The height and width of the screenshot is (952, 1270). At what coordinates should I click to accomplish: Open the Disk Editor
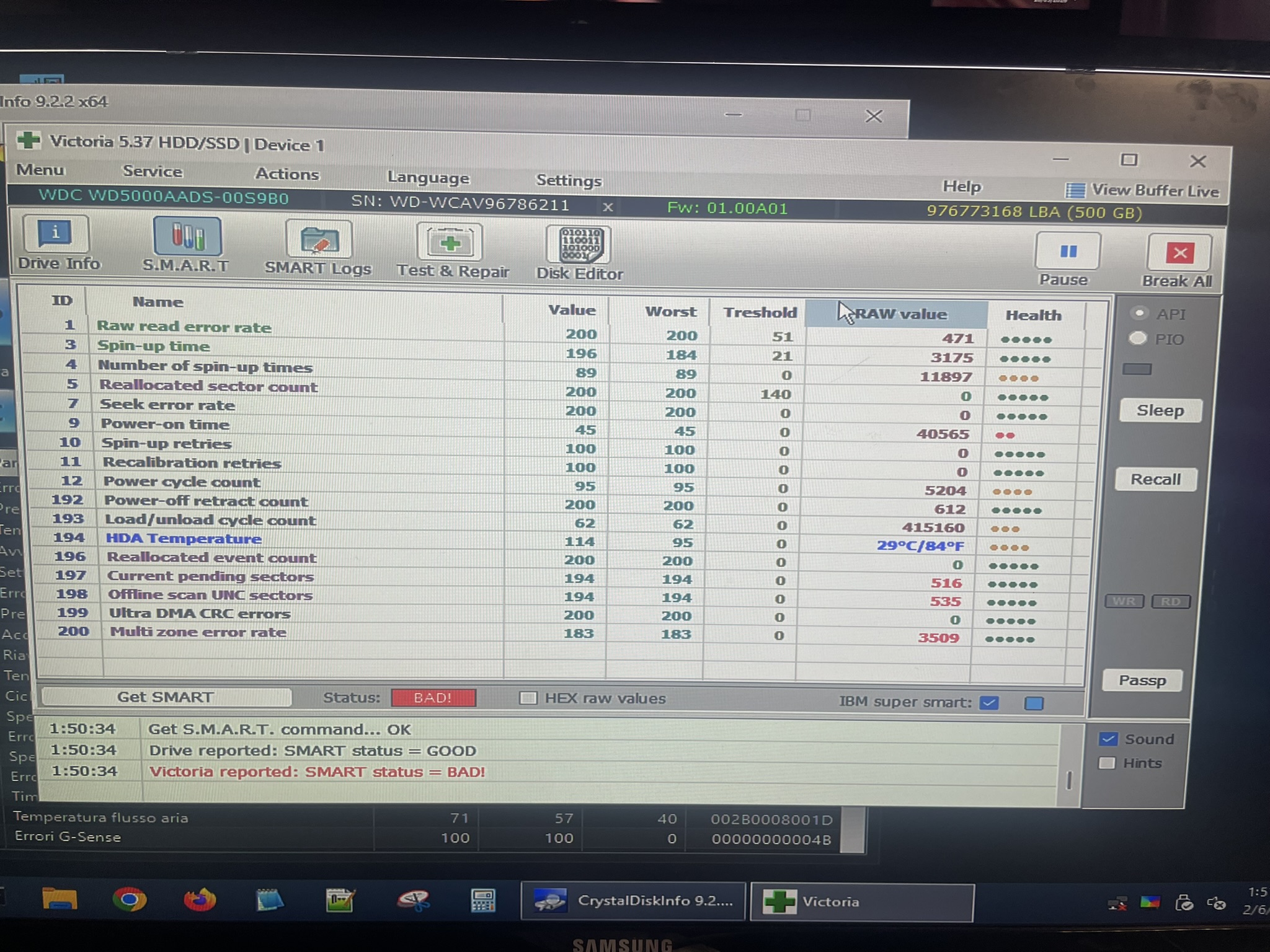tap(579, 253)
